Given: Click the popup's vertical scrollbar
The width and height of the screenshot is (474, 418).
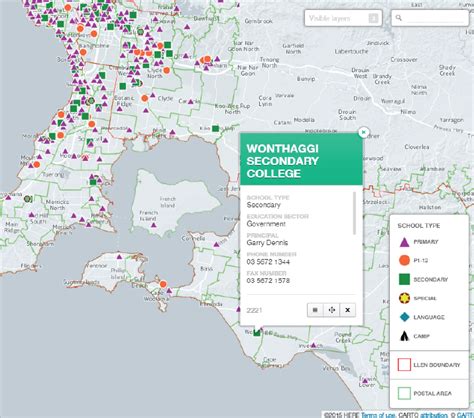Looking at the screenshot, I should point(354,213).
